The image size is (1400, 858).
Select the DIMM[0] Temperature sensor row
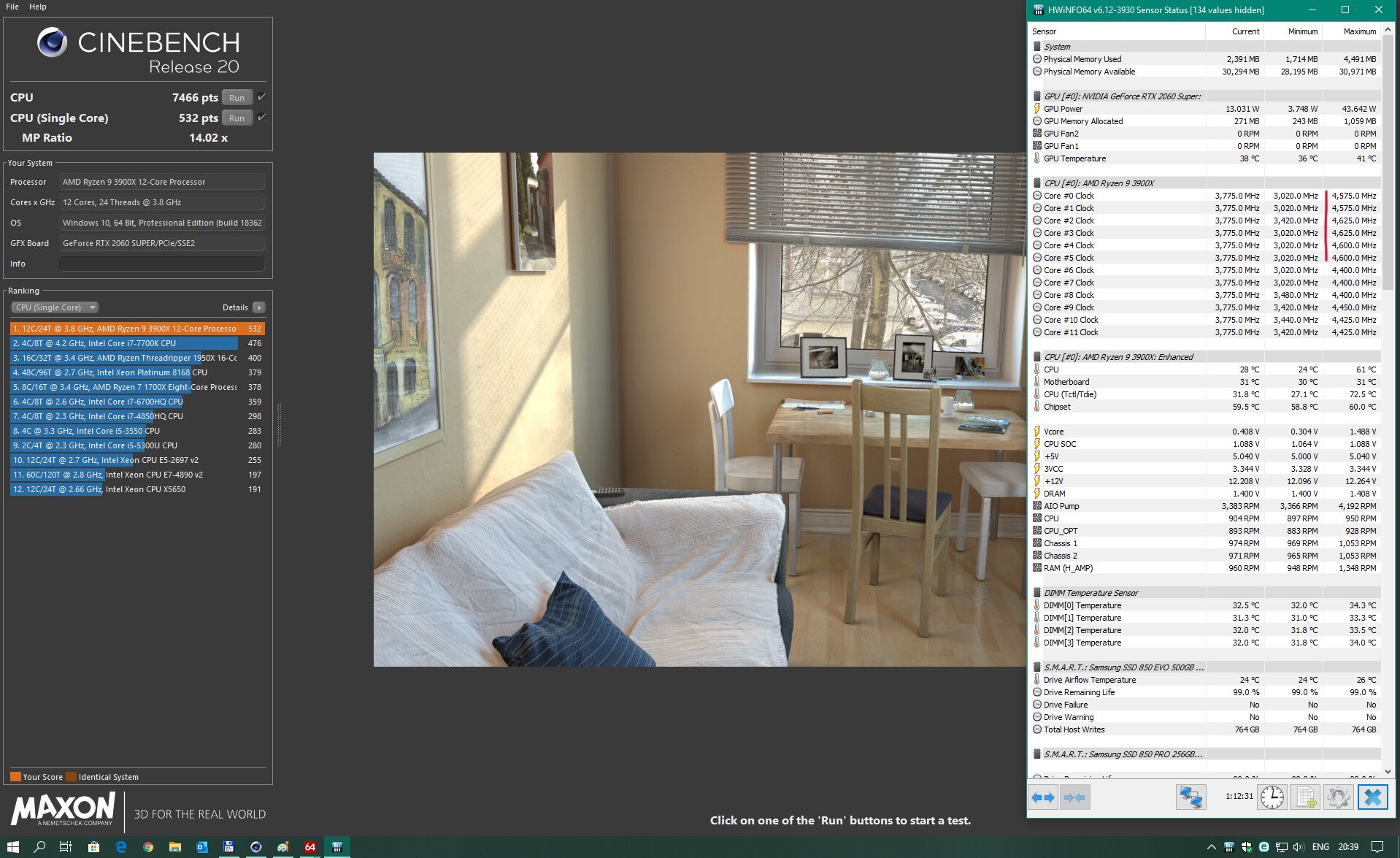(x=1205, y=605)
